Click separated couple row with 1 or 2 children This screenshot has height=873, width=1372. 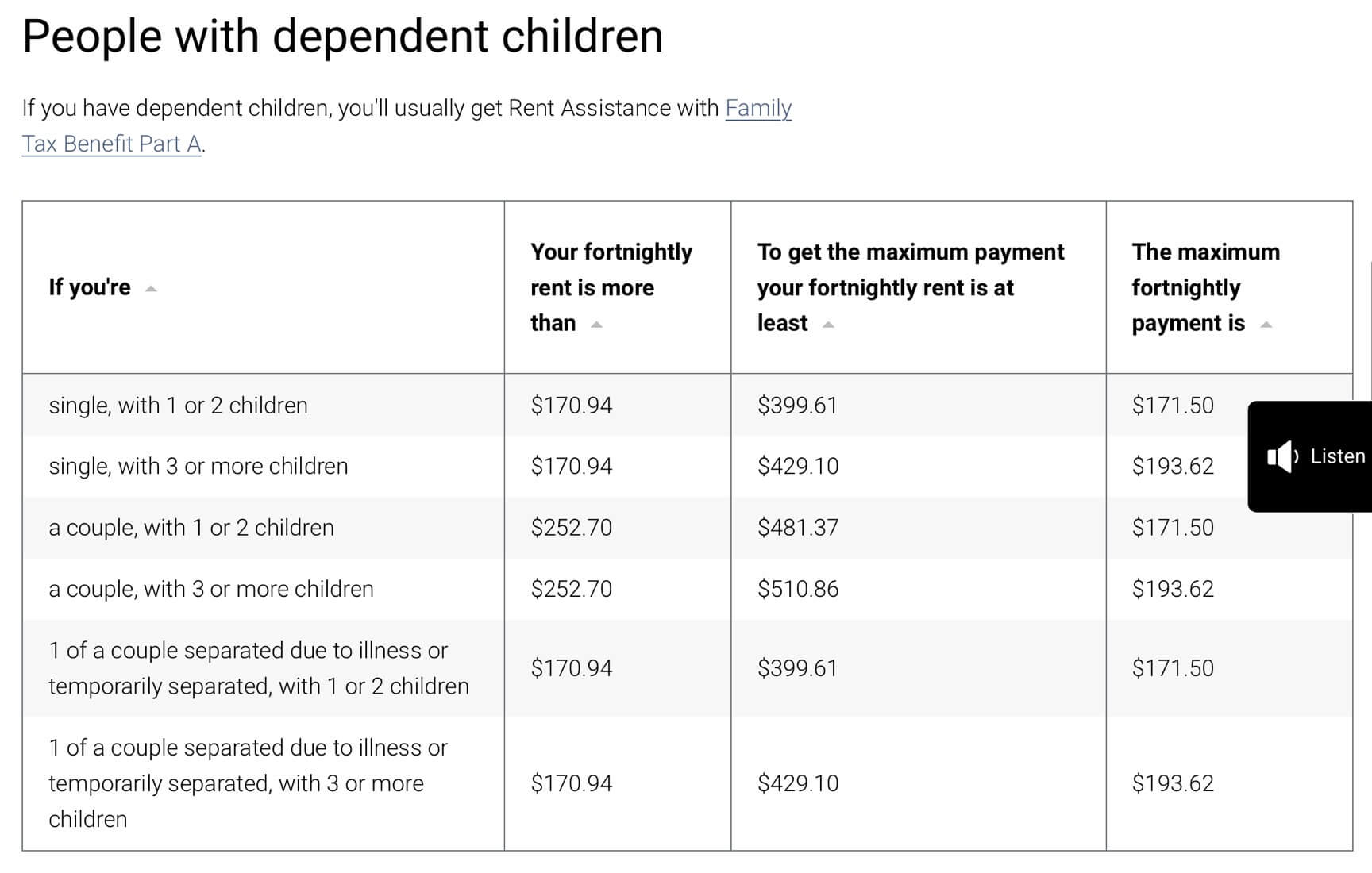pyautogui.click(x=258, y=668)
